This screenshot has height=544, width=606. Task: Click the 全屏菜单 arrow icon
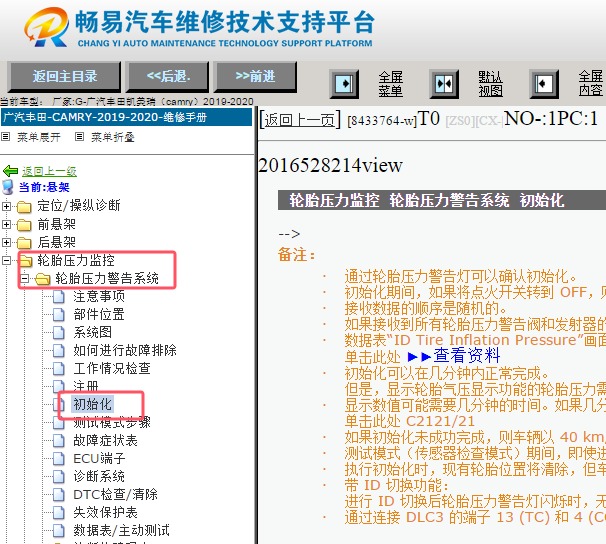[x=344, y=83]
